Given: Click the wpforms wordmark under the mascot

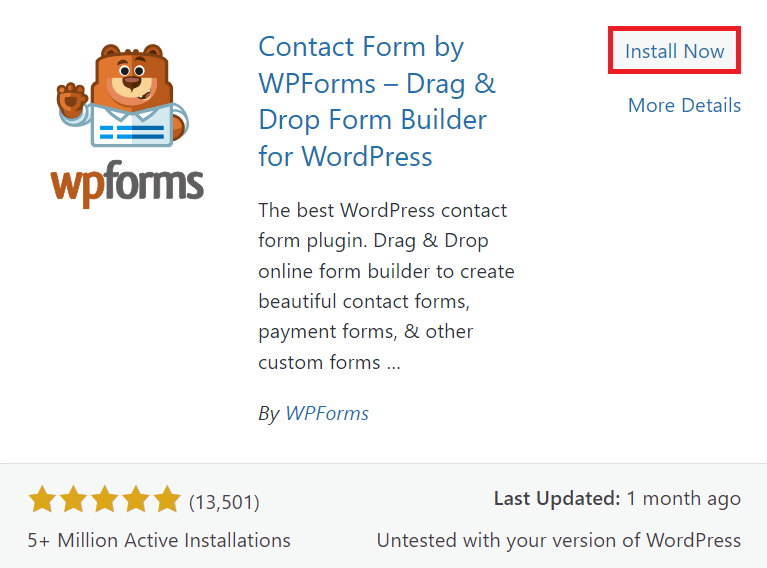Looking at the screenshot, I should pos(127,183).
